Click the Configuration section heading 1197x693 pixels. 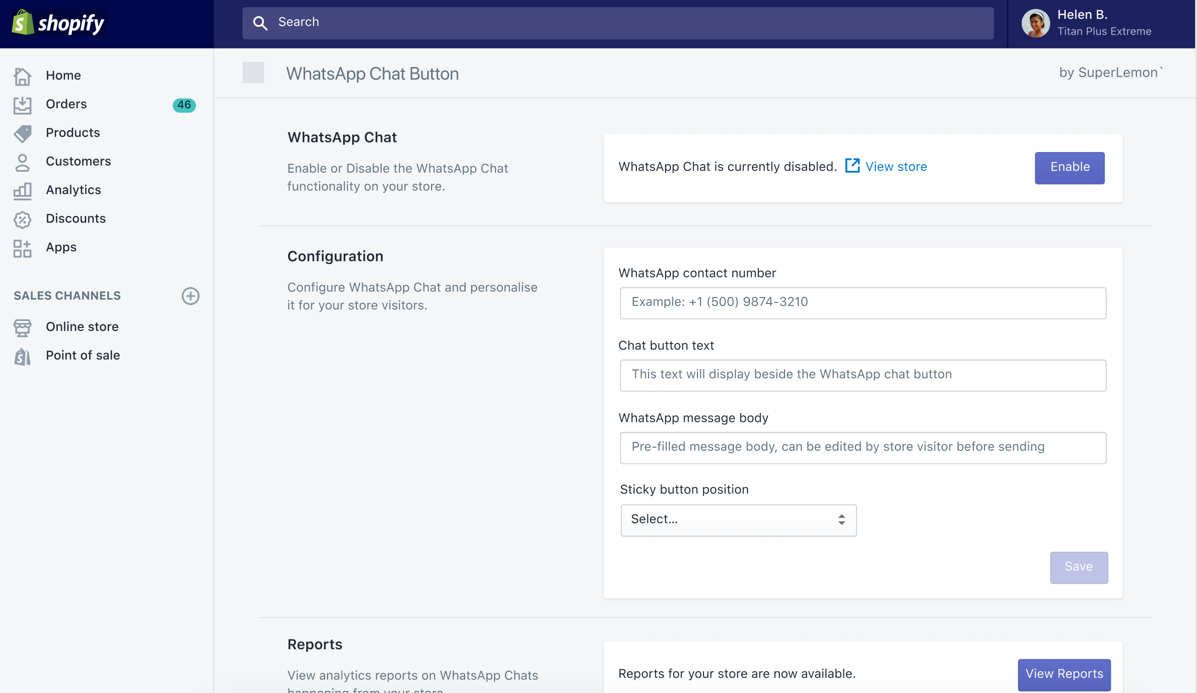tap(335, 256)
